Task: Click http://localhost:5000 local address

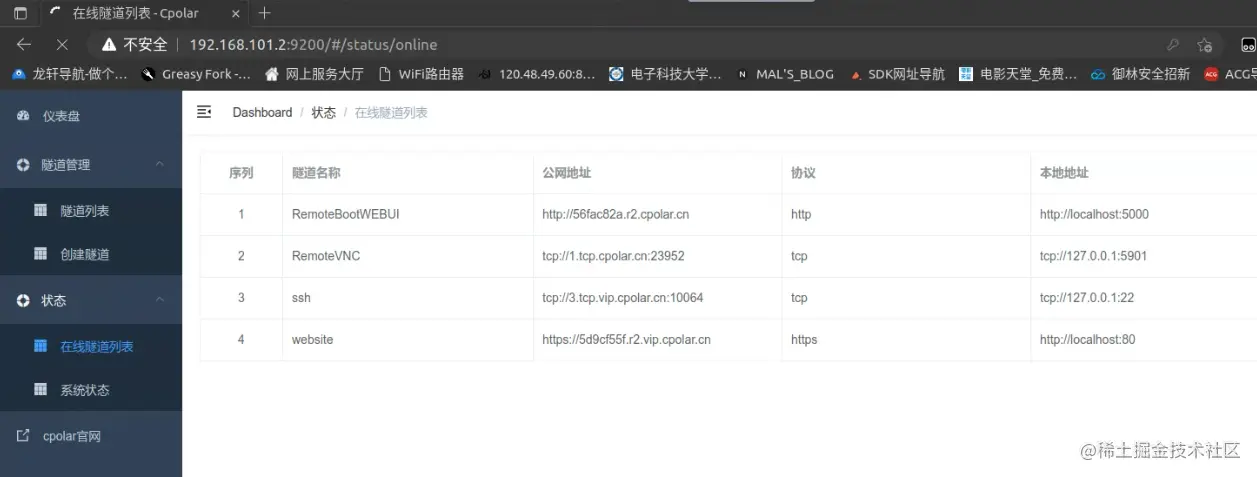Action: (1094, 214)
